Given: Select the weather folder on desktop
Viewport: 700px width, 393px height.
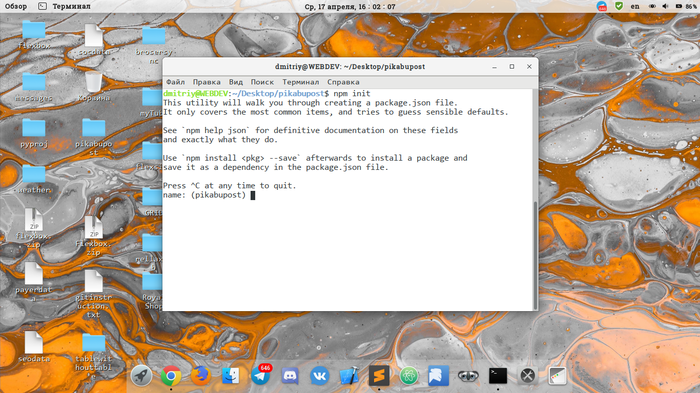Looking at the screenshot, I should [x=34, y=179].
